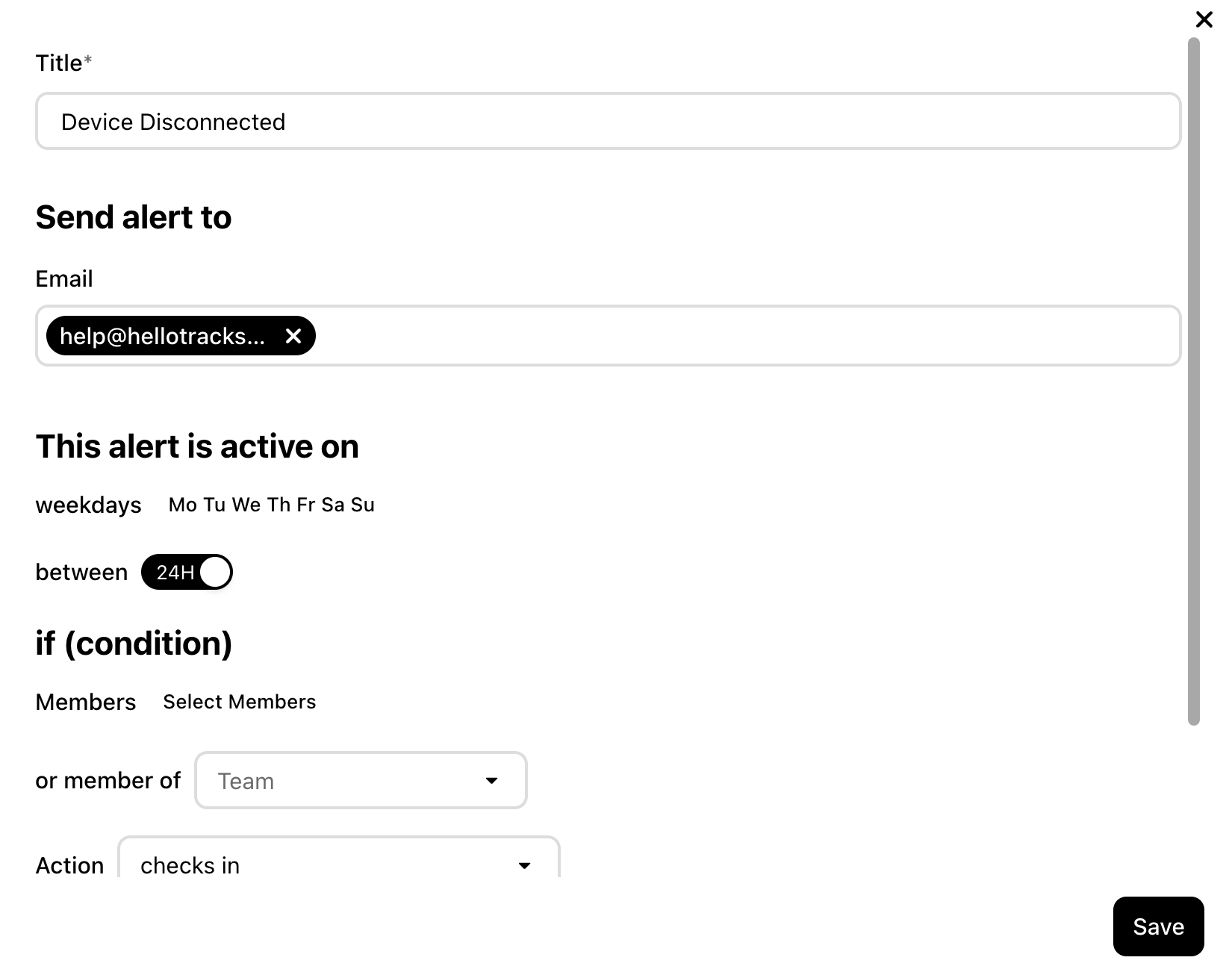Click the help@hellotracks email chip
This screenshot has width=1232, height=975.
coord(163,336)
